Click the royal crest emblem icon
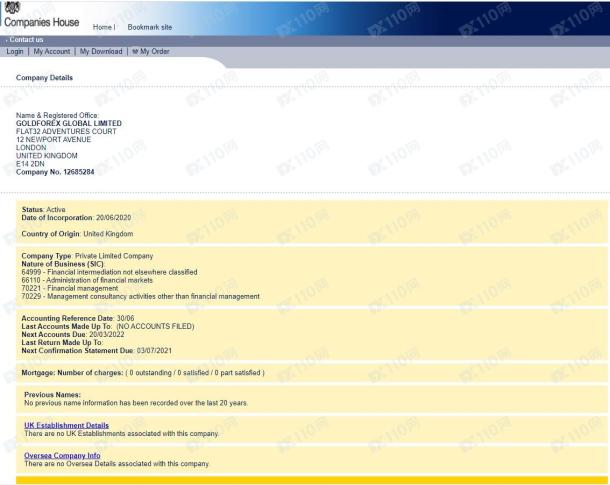Viewport: 610px width, 485px height. coord(12,6)
